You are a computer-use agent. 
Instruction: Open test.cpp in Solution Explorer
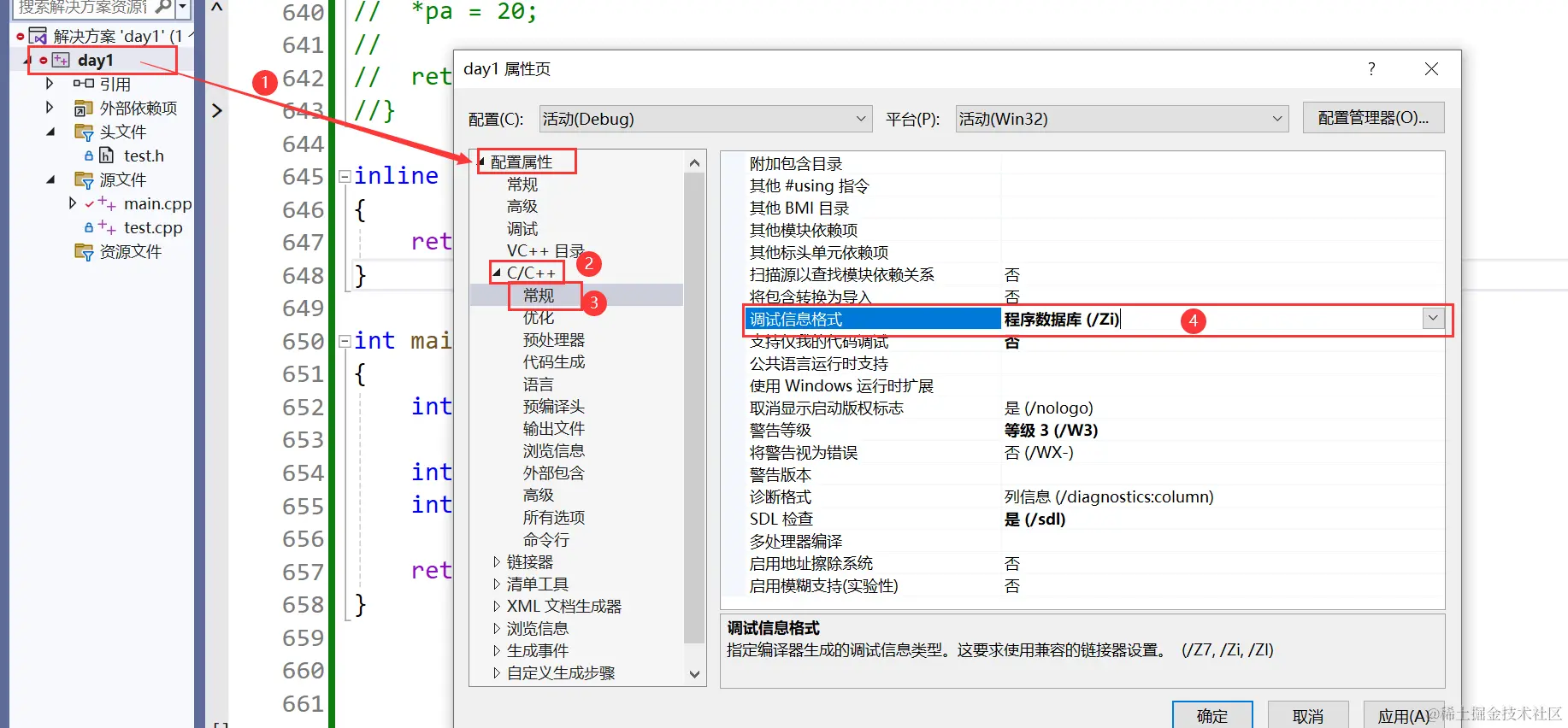coord(153,227)
